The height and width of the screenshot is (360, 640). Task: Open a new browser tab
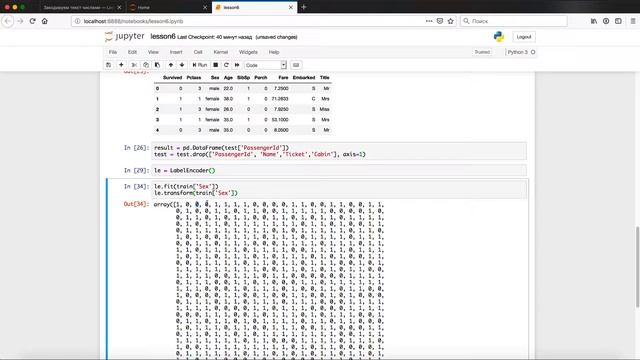tap(304, 7)
